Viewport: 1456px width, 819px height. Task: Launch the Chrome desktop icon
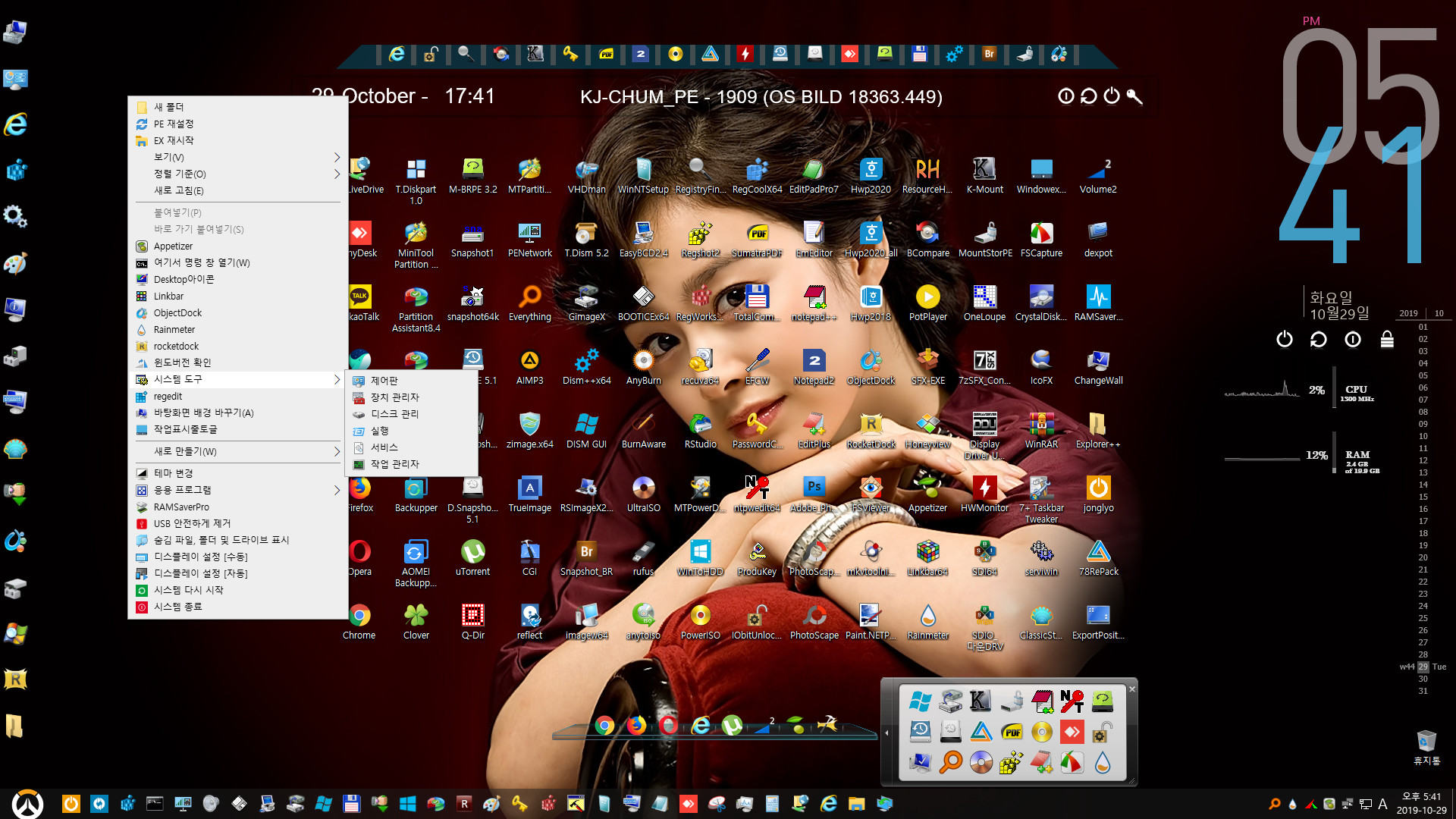tap(359, 621)
